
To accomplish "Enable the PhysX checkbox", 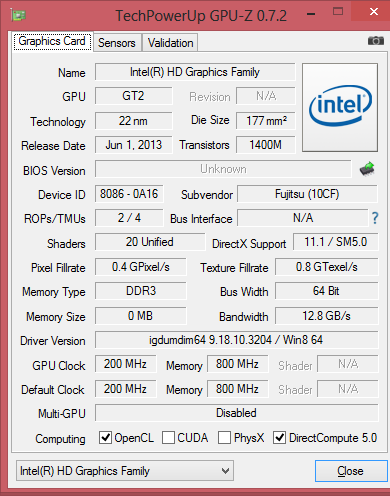I will point(224,438).
